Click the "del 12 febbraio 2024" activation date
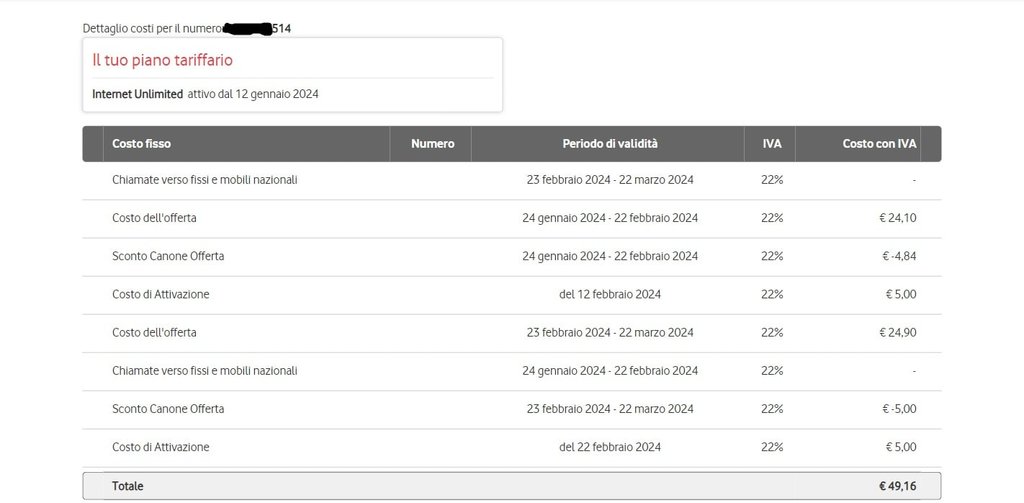 pos(609,294)
